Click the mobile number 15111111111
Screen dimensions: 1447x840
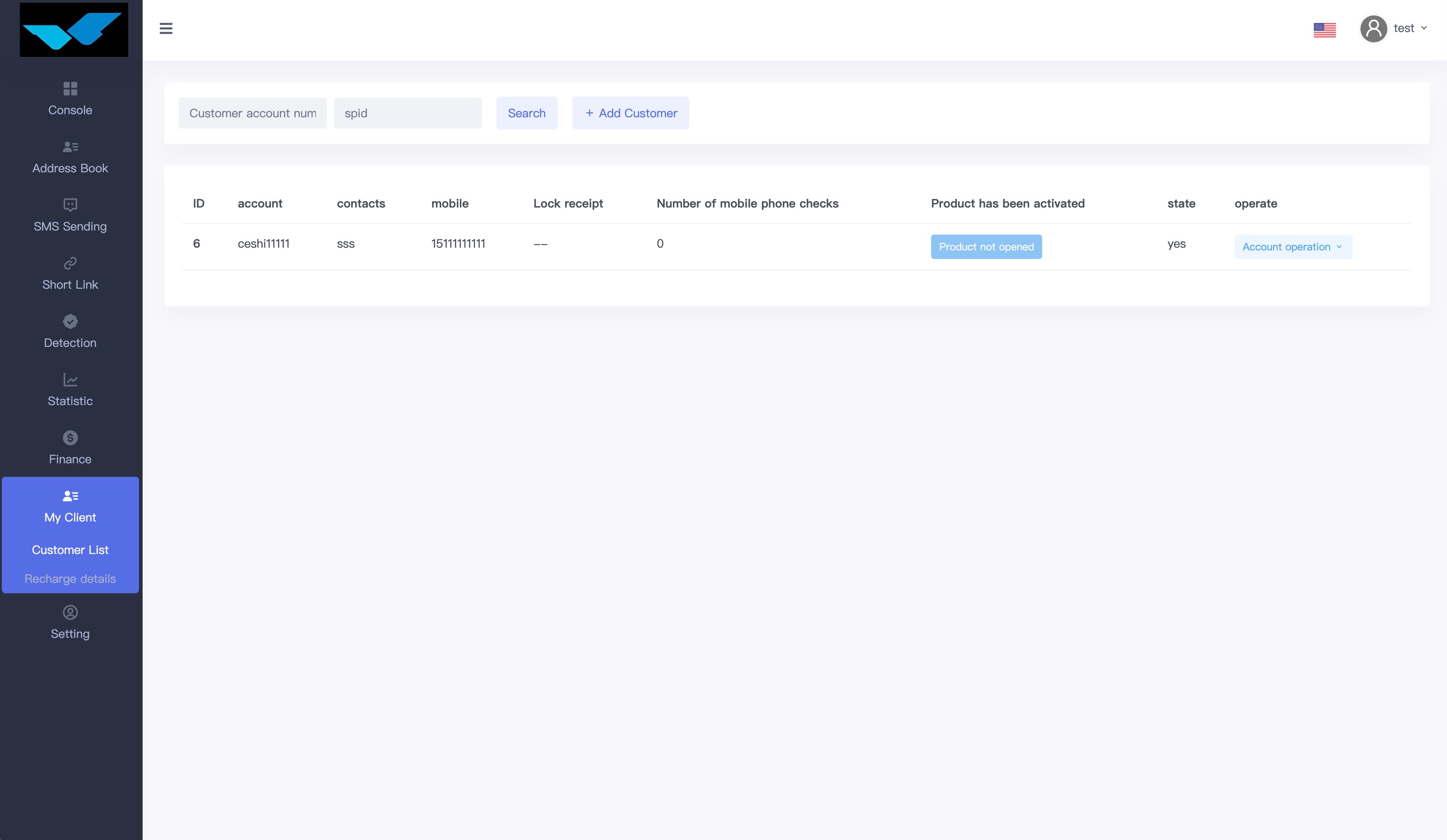tap(458, 243)
